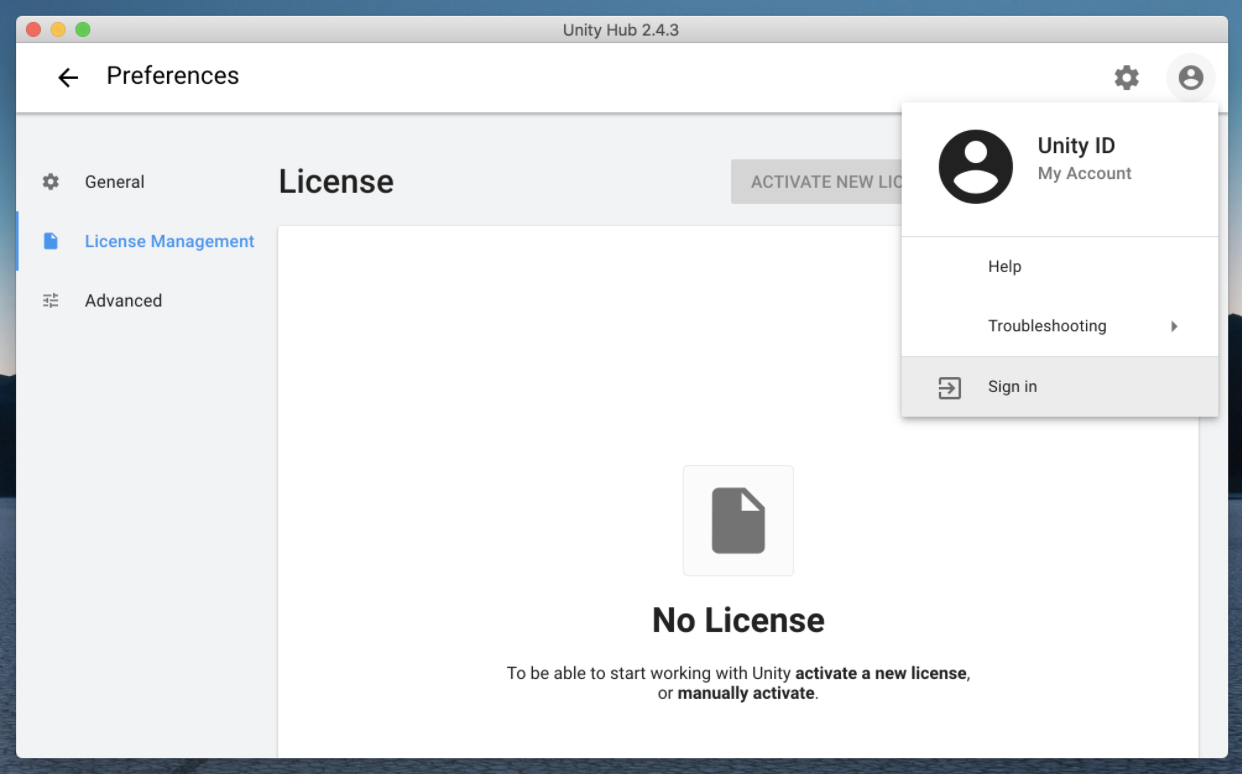The width and height of the screenshot is (1242, 774).
Task: Follow the 'activate a new license' link
Action: click(881, 673)
